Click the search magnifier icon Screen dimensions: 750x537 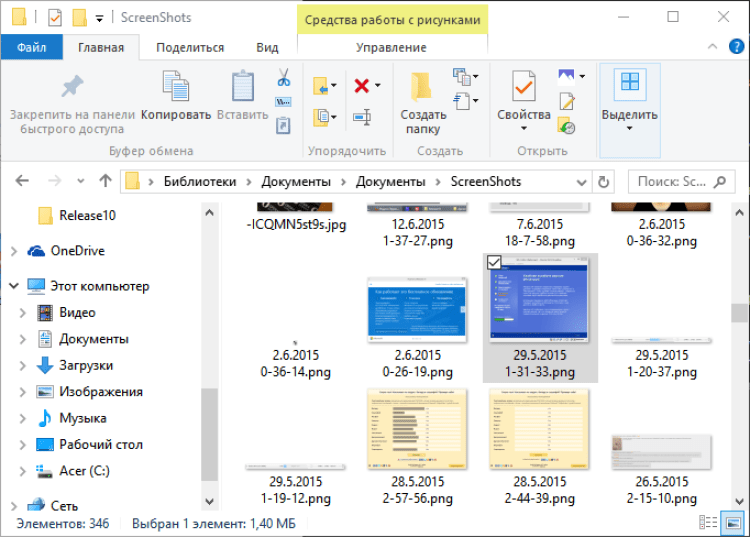pyautogui.click(x=720, y=182)
